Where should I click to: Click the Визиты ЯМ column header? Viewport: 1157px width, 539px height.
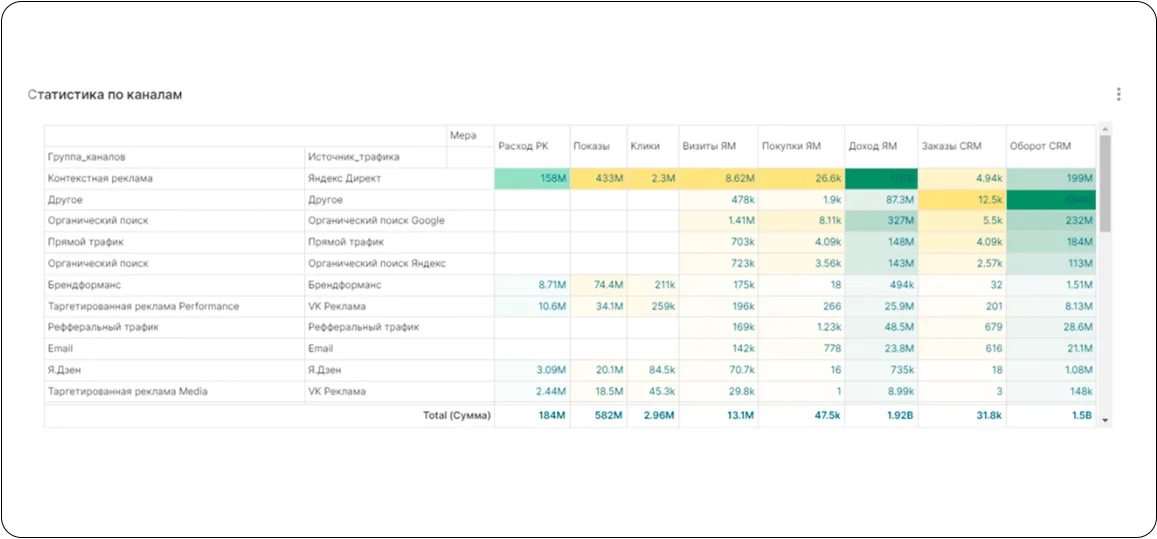click(709, 146)
